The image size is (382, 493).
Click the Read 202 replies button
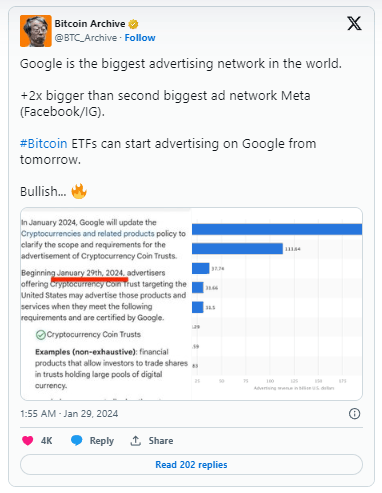[191, 465]
